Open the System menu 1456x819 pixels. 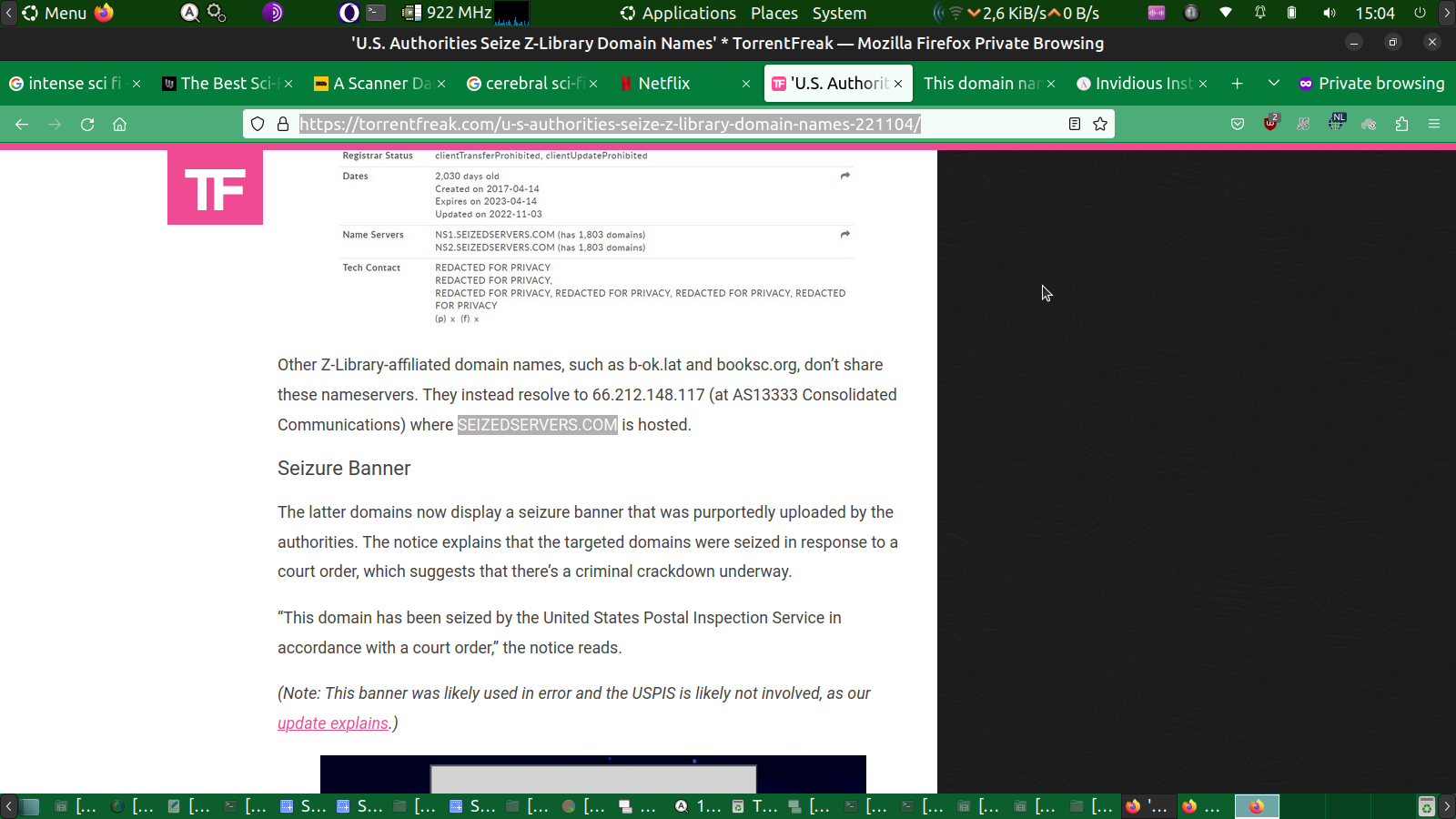(839, 13)
